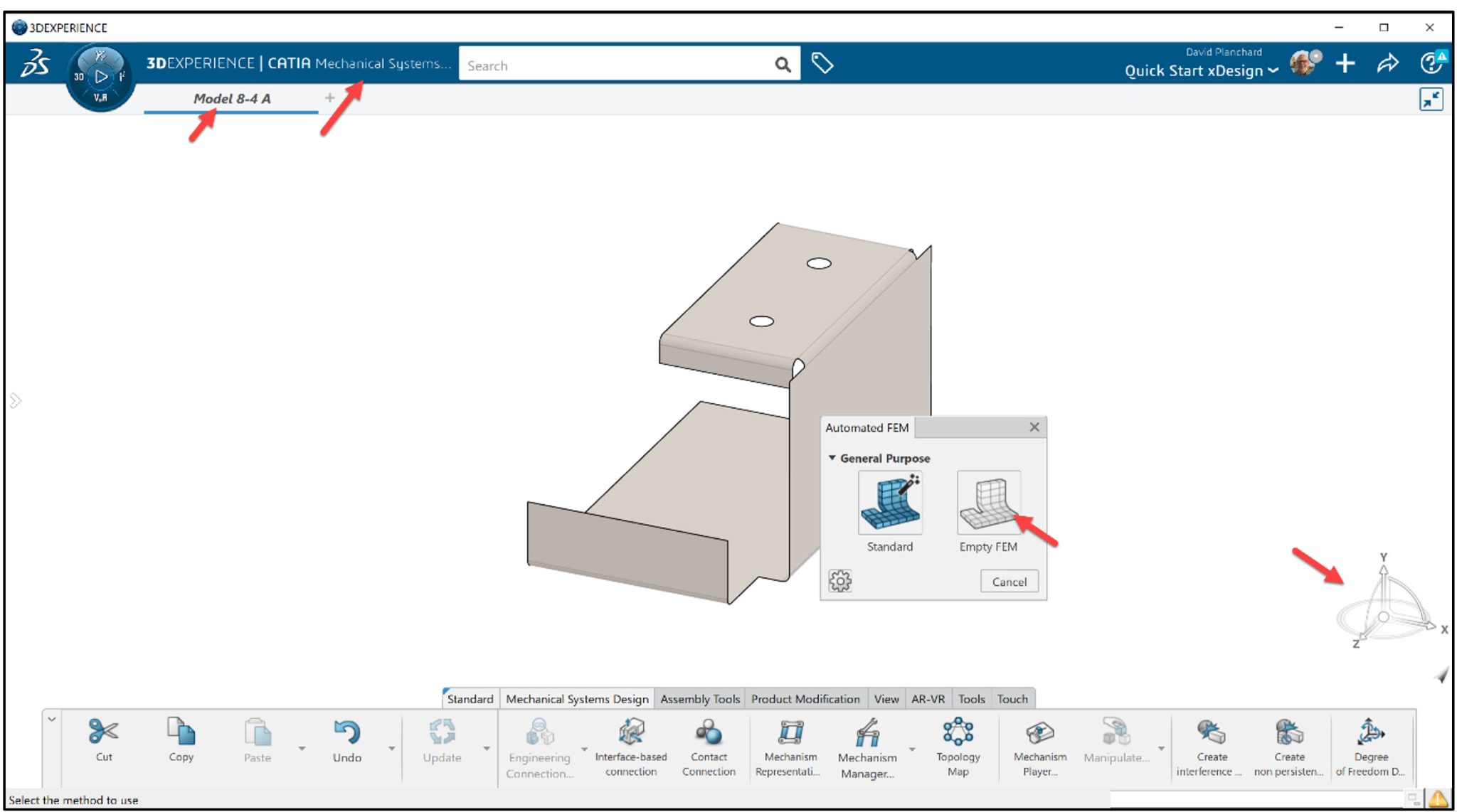Expand the Paste dropdown arrow

pos(302,749)
